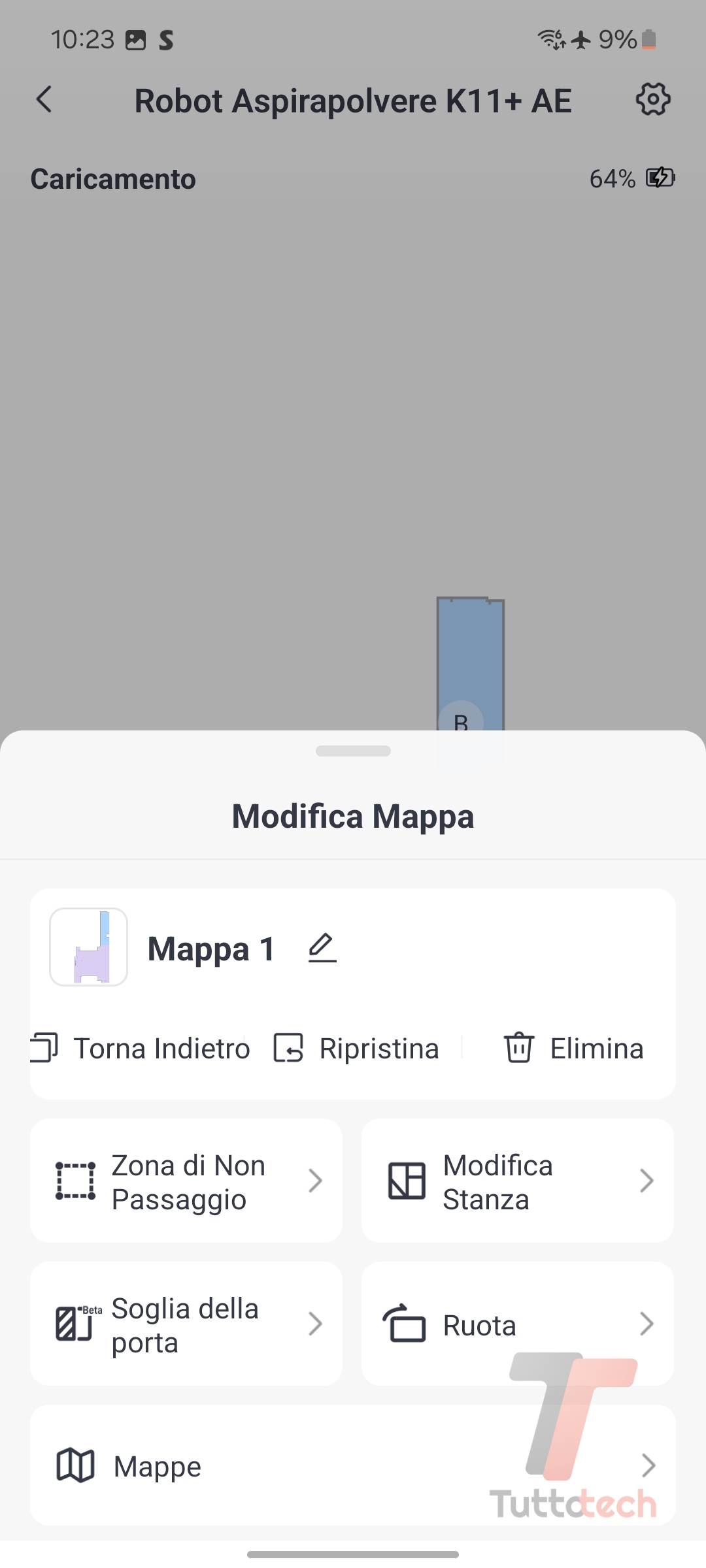
Task: Tap the dashed-square no-go zone icon
Action: (75, 1181)
